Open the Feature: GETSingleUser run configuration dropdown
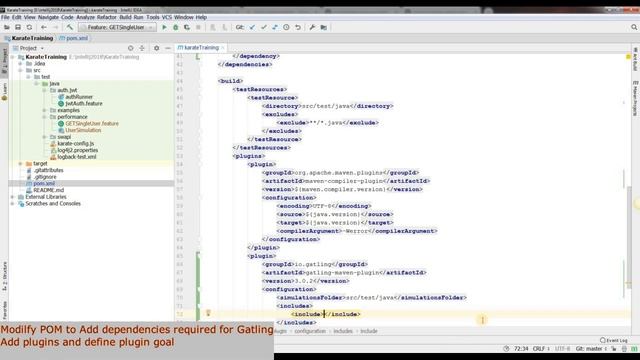Viewport: 640px width, 360px height. (x=117, y=27)
